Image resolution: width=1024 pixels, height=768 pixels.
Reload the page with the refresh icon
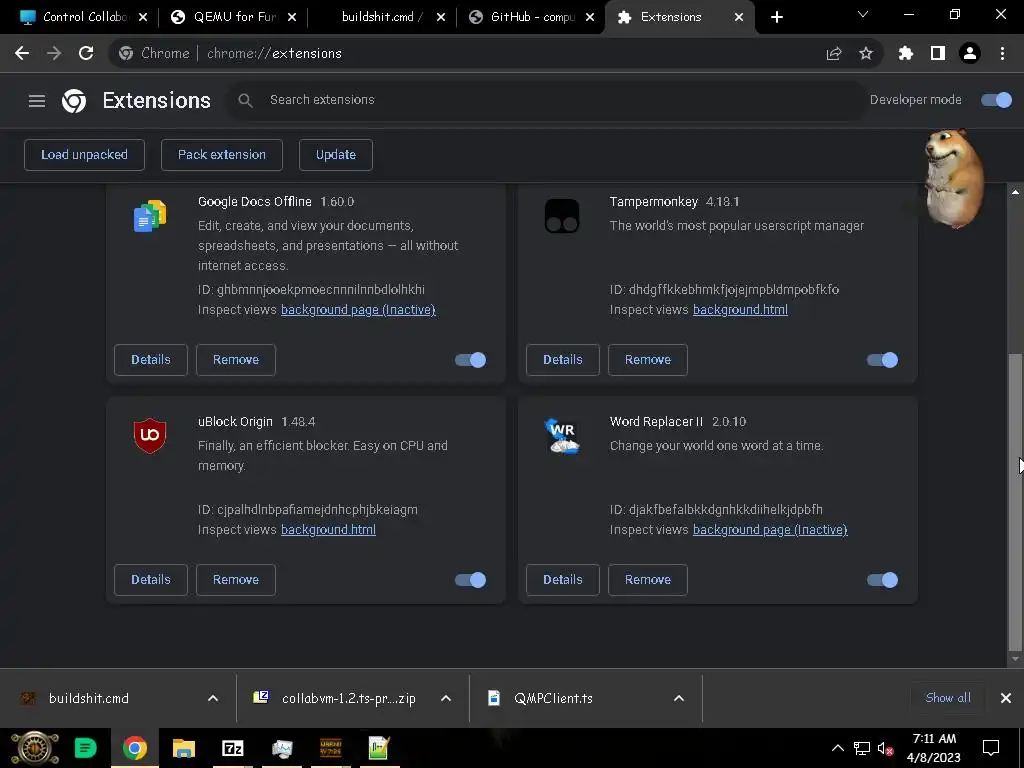86,54
